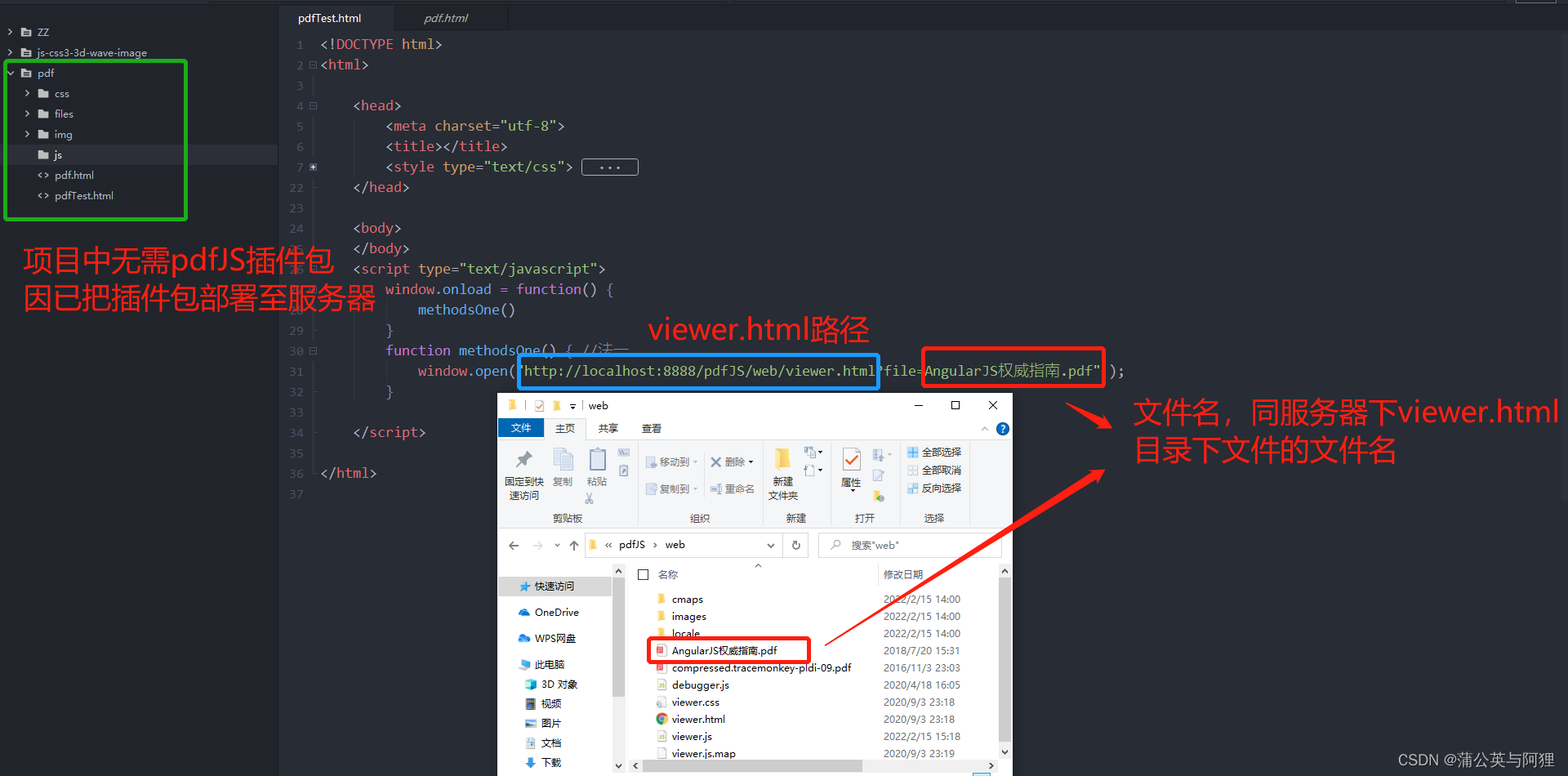This screenshot has height=776, width=1568.
Task: Expand the css folder in the project tree
Action: click(x=28, y=93)
